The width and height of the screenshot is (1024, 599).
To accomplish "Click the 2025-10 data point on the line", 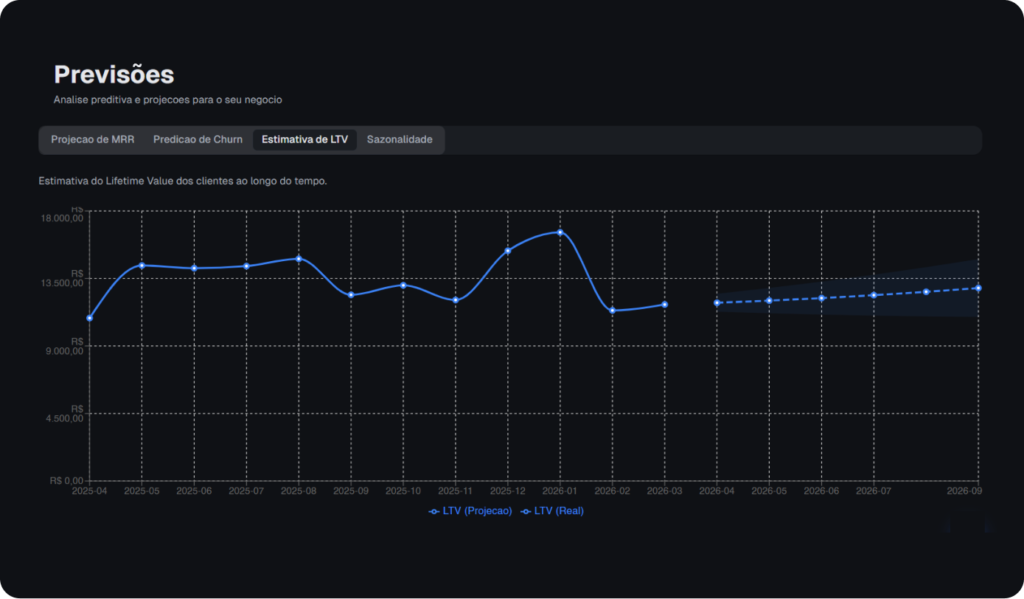I will pyautogui.click(x=403, y=285).
